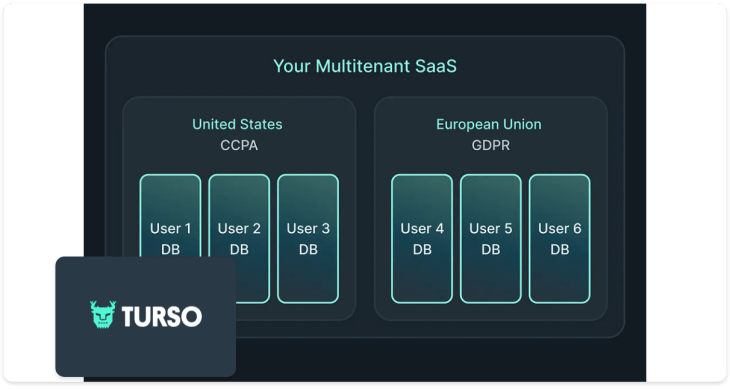Viewport: 730px width, 389px height.
Task: Click the "User 3" text label
Action: point(308,228)
